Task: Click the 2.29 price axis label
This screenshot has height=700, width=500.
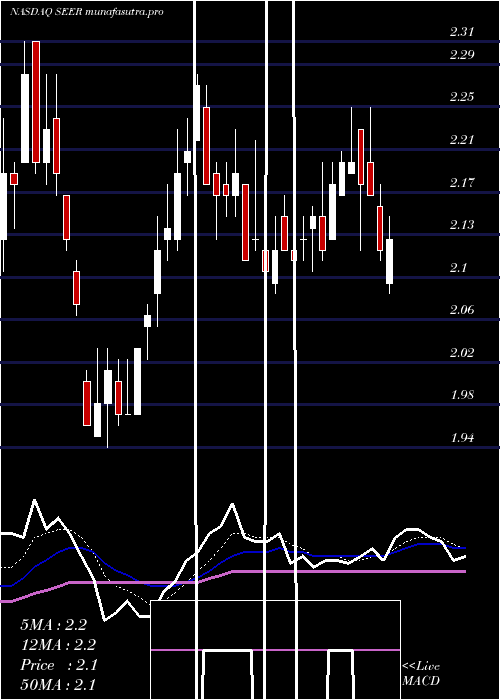Action: click(x=461, y=54)
